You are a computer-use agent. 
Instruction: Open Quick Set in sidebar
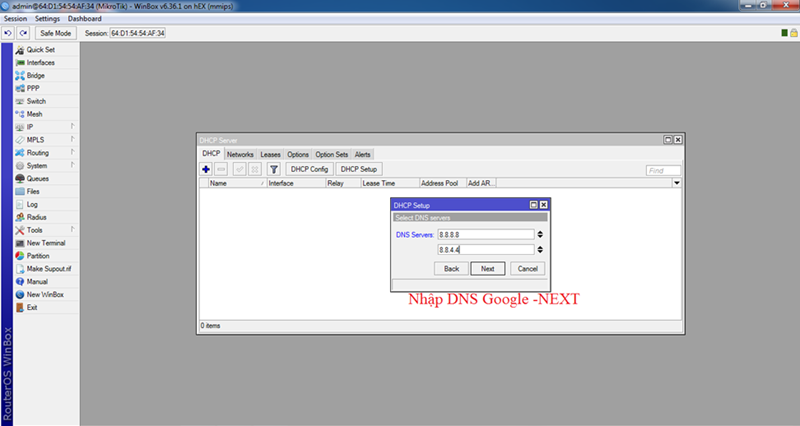coord(40,49)
